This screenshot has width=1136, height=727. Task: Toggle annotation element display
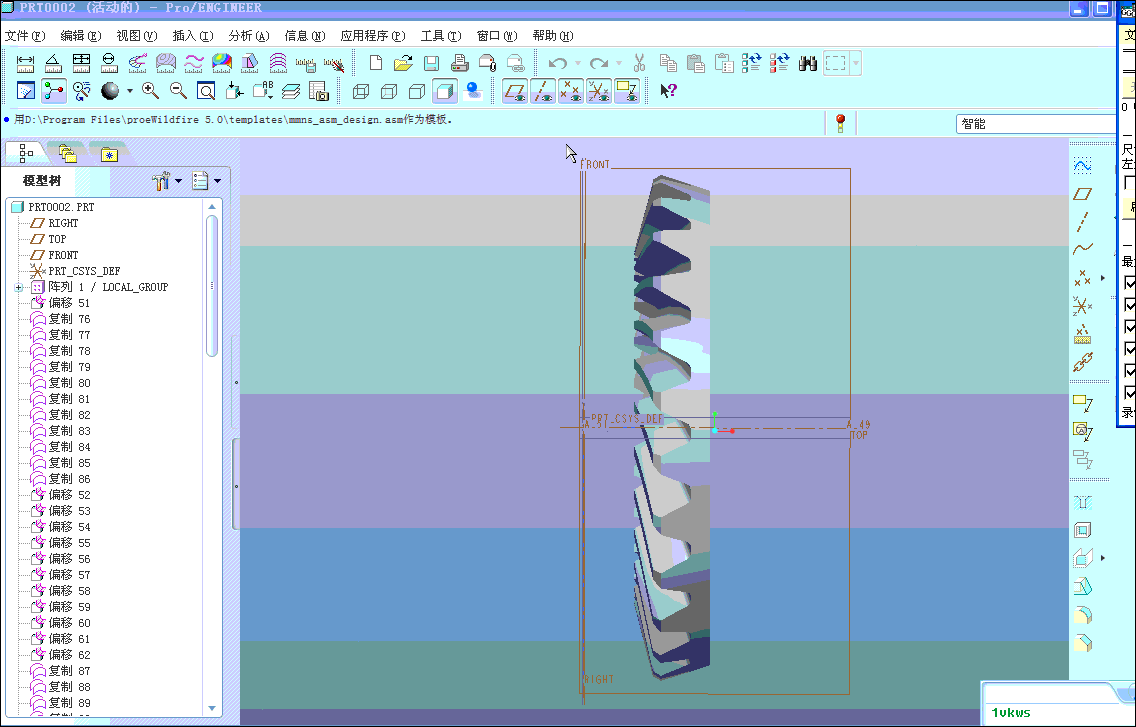[x=627, y=91]
